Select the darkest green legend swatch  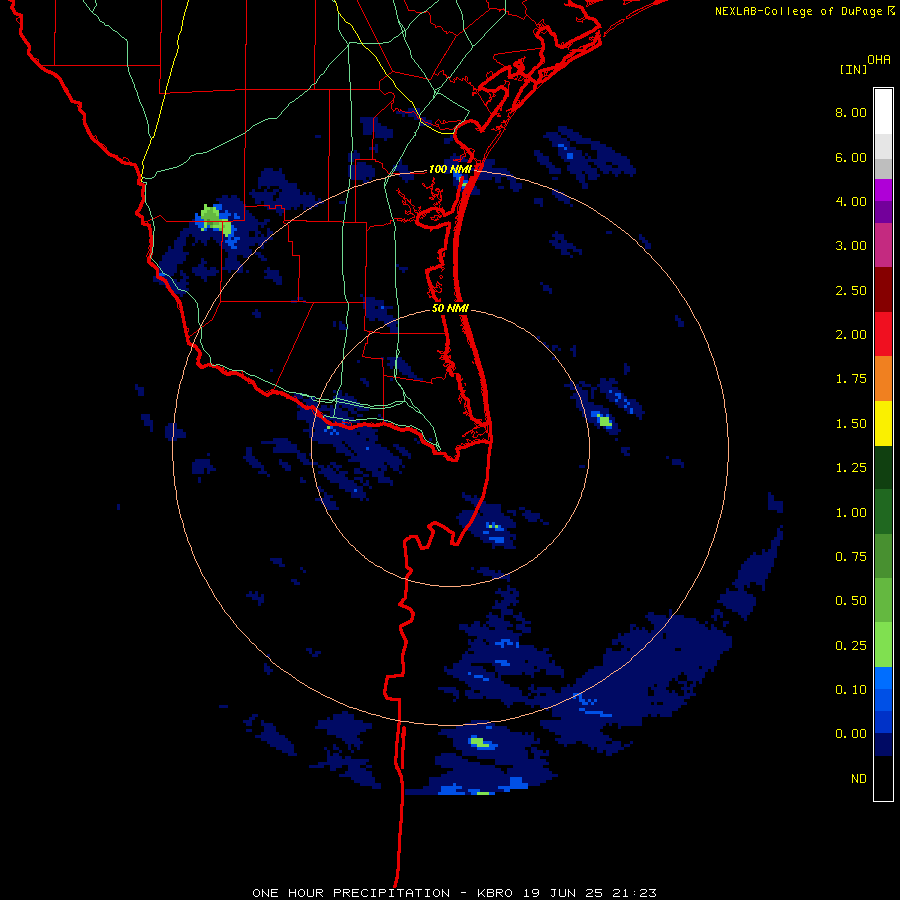pos(883,467)
